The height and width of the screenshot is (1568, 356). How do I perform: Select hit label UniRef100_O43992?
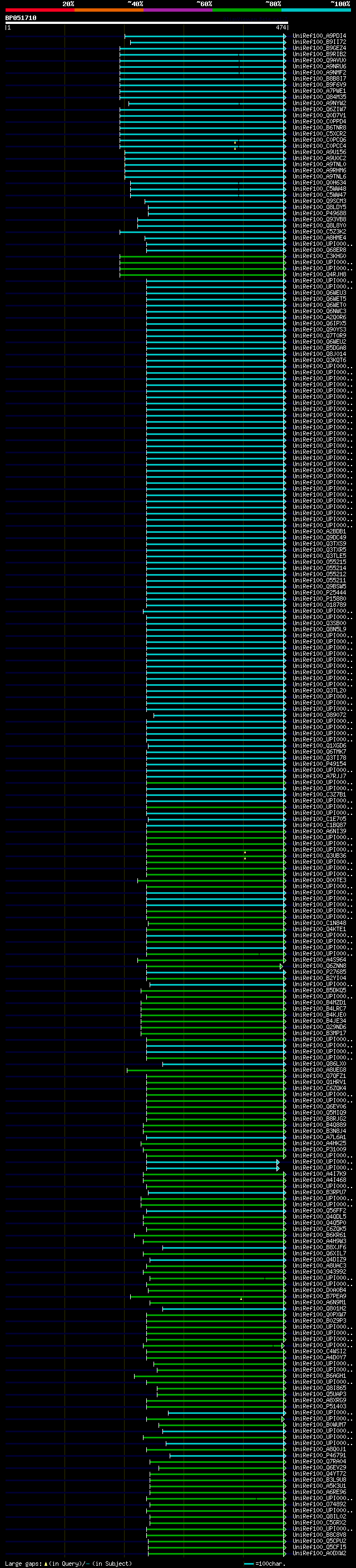[x=319, y=1272]
